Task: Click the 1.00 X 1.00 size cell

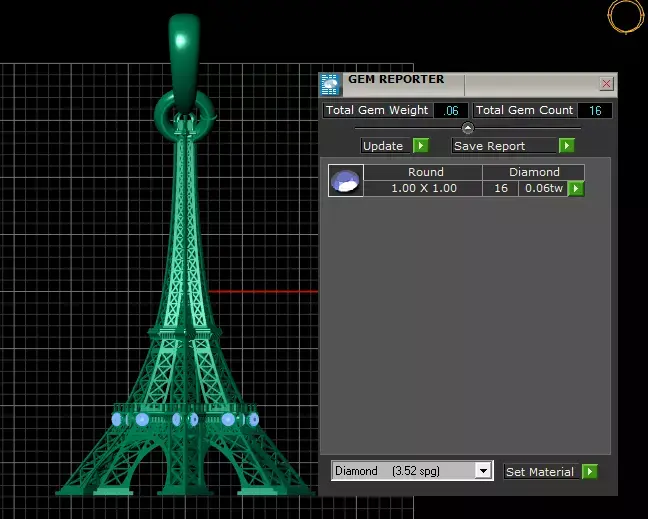Action: click(423, 188)
